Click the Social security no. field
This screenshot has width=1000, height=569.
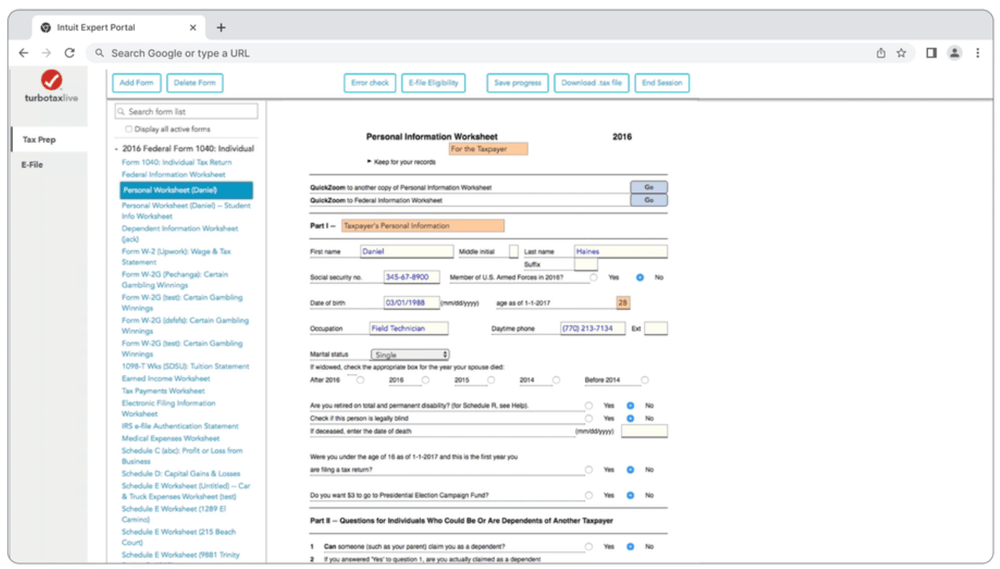(x=412, y=277)
